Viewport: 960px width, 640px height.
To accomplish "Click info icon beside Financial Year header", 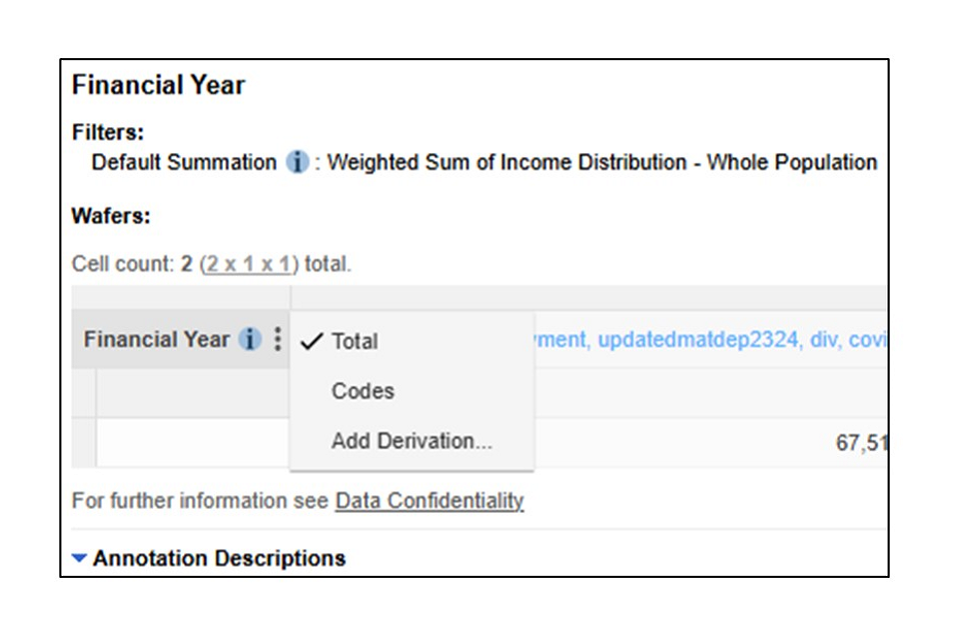I will (x=250, y=340).
